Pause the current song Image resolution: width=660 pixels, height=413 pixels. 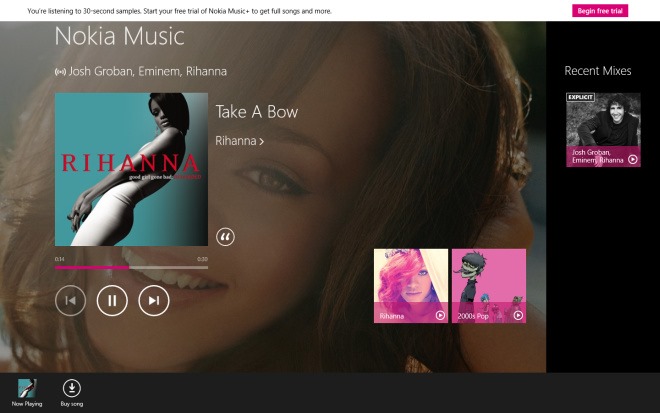[x=112, y=301]
